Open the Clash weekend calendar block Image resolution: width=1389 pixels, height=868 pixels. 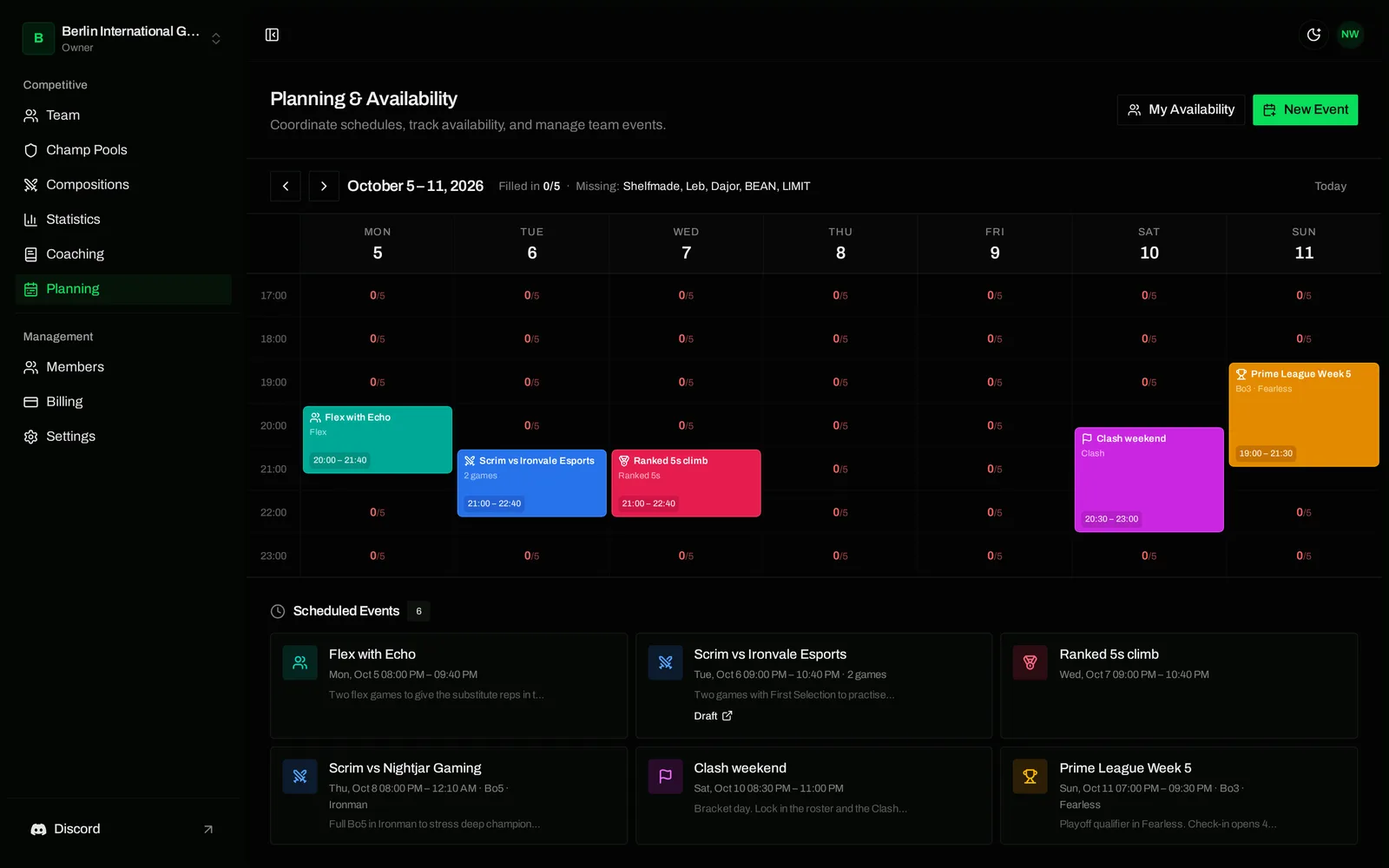point(1149,479)
